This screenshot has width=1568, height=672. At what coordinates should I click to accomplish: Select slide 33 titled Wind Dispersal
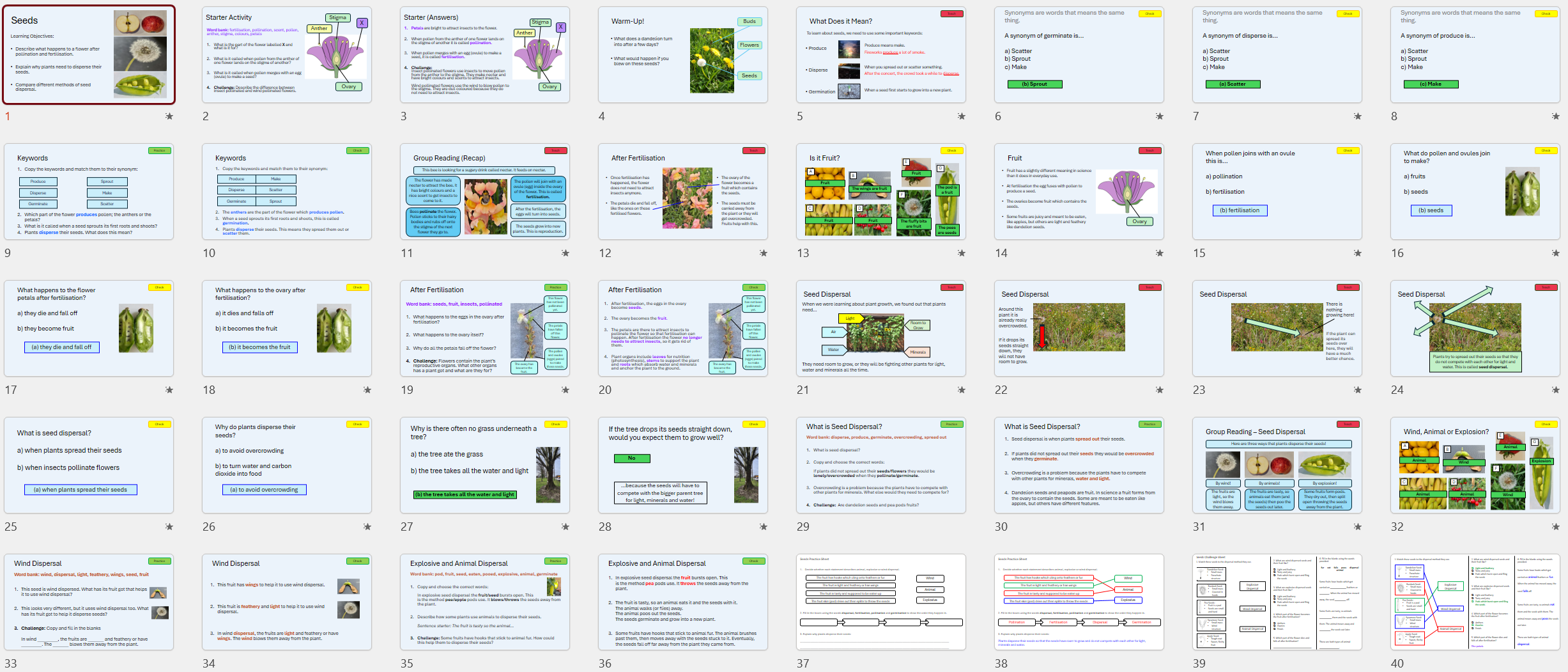pos(89,602)
